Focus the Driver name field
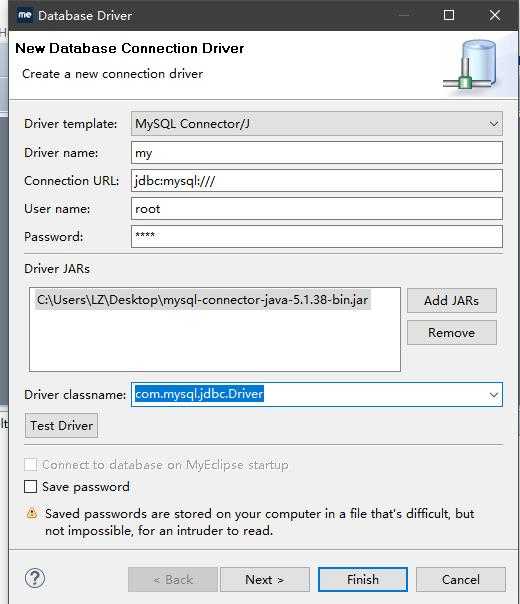This screenshot has height=604, width=520. pyautogui.click(x=317, y=153)
